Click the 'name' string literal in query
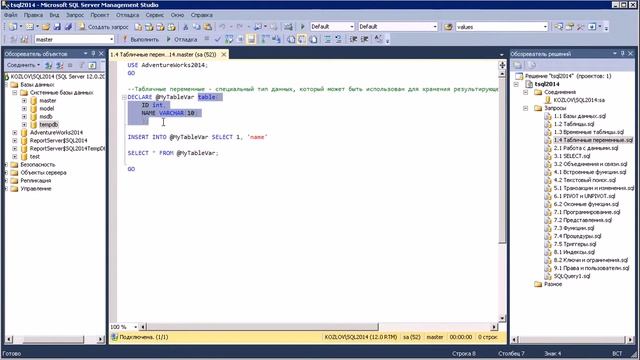This screenshot has width=640, height=360. (x=257, y=137)
